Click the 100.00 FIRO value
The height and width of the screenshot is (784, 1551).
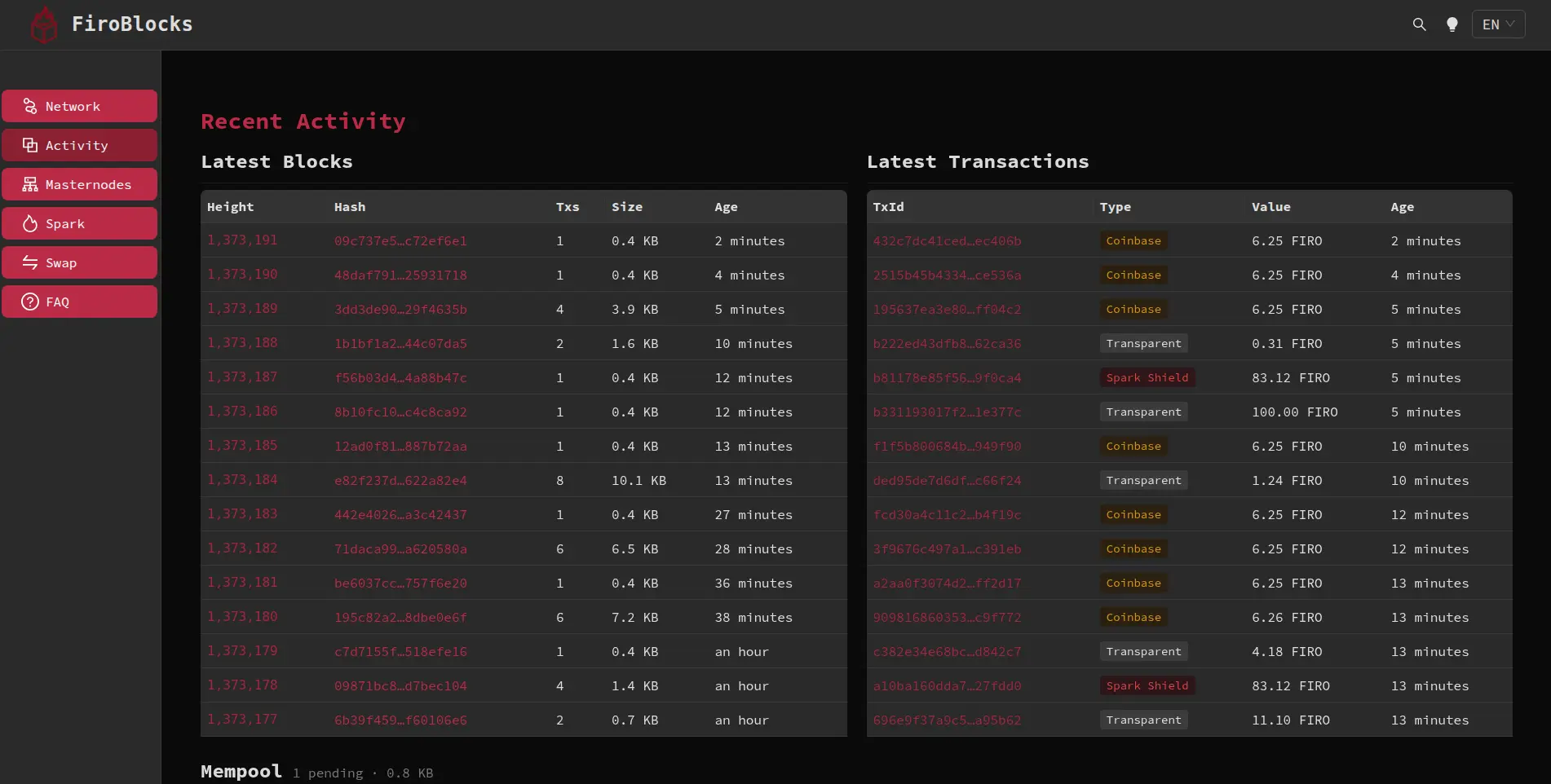point(1295,412)
